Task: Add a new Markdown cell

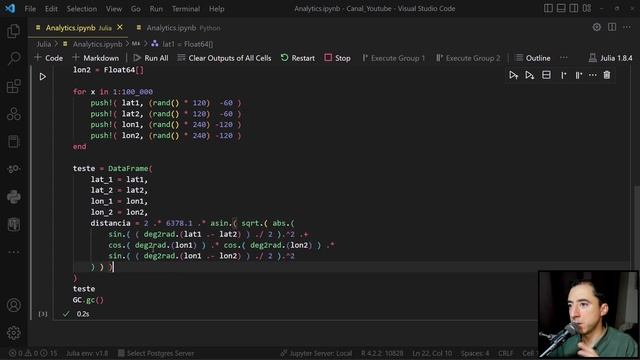Action: coord(96,58)
